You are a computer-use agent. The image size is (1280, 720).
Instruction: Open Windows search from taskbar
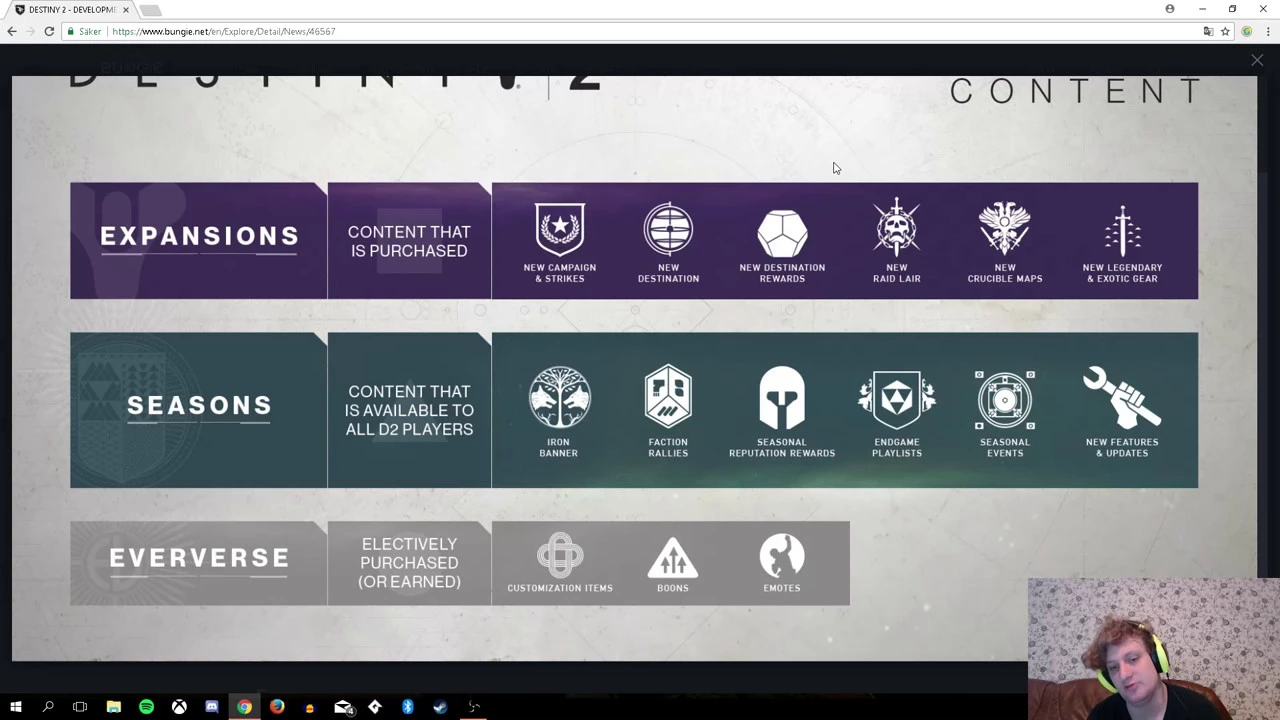(47, 707)
